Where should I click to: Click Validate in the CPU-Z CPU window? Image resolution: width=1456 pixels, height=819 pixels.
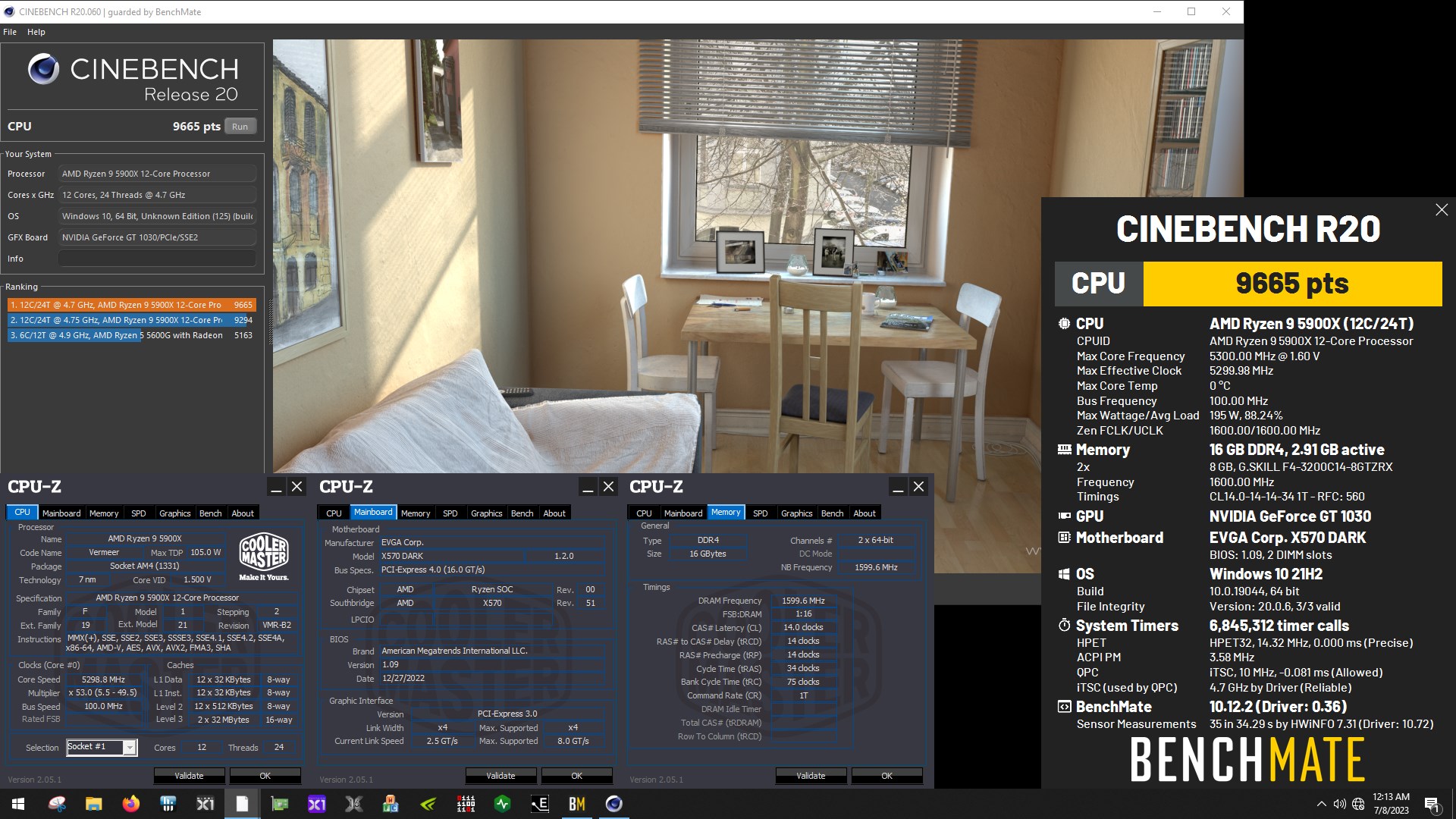pyautogui.click(x=189, y=776)
